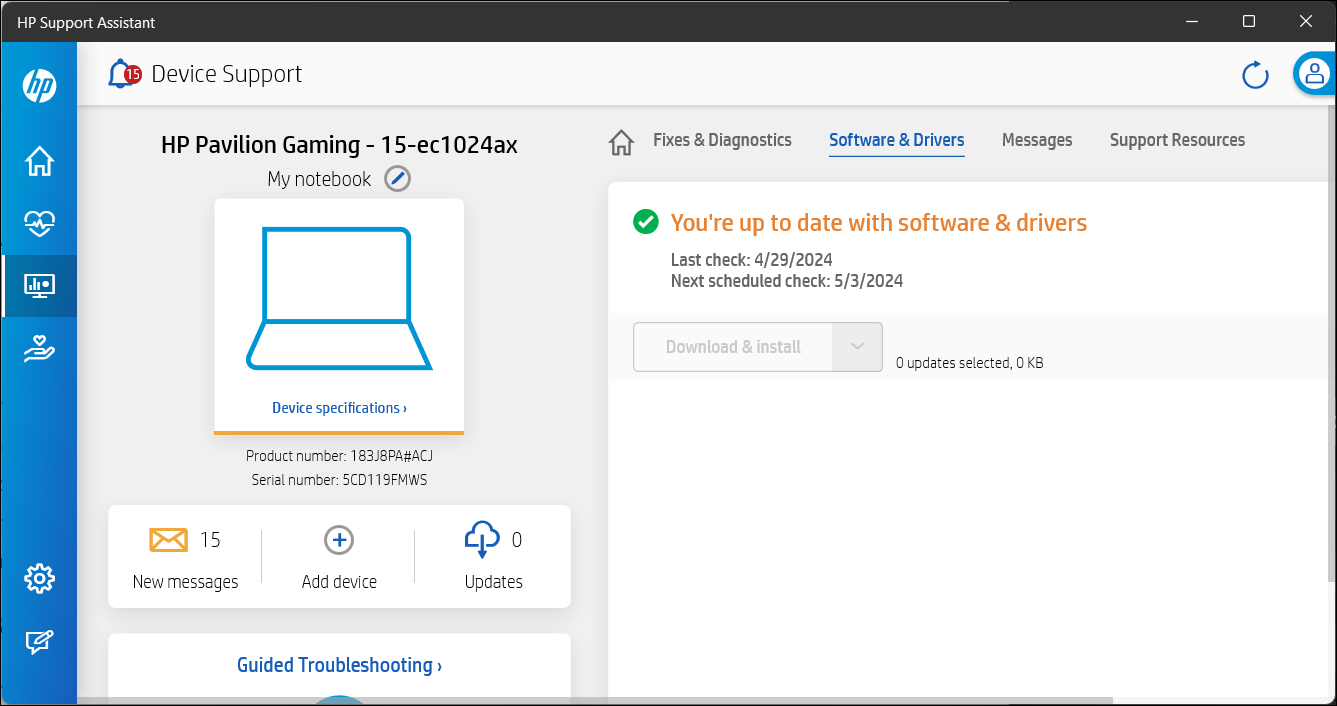Screen dimensions: 1337x706
Task: Edit the notebook nickname with the pencil icon
Action: (x=397, y=178)
